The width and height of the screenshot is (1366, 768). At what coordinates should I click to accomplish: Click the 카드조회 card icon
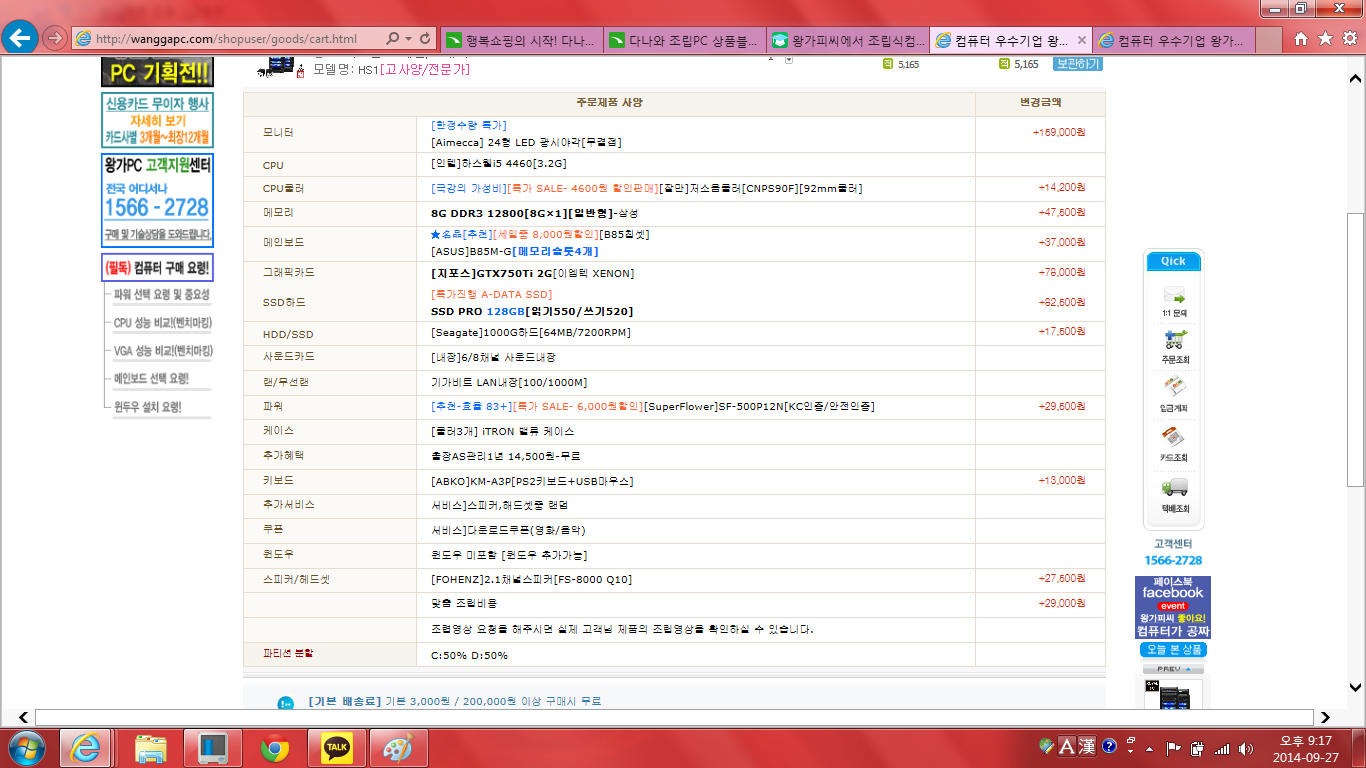[x=1174, y=438]
